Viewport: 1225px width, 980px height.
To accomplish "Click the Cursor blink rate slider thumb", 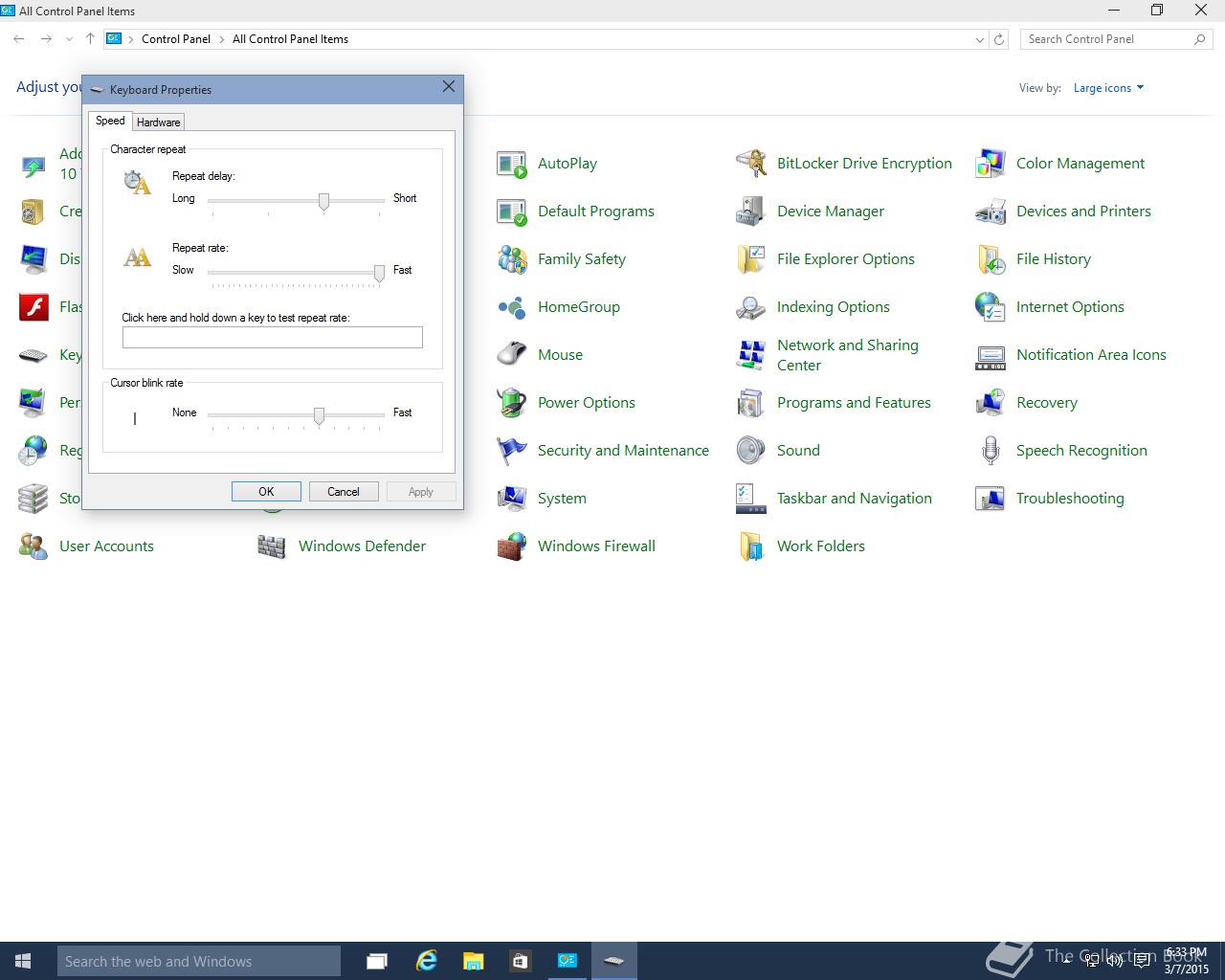I will click(x=319, y=415).
